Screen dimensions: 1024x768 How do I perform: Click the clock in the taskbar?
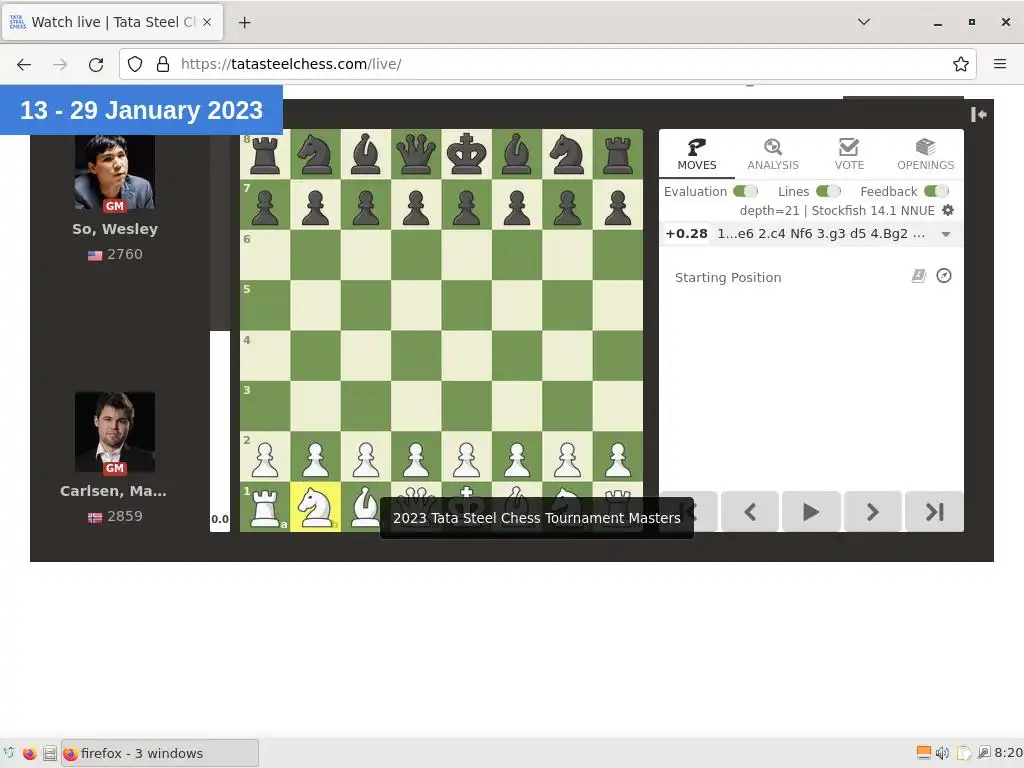click(1008, 753)
